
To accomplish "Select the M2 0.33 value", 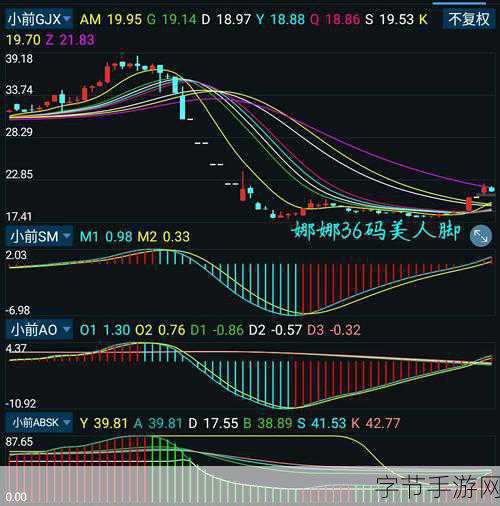I will (x=163, y=237).
